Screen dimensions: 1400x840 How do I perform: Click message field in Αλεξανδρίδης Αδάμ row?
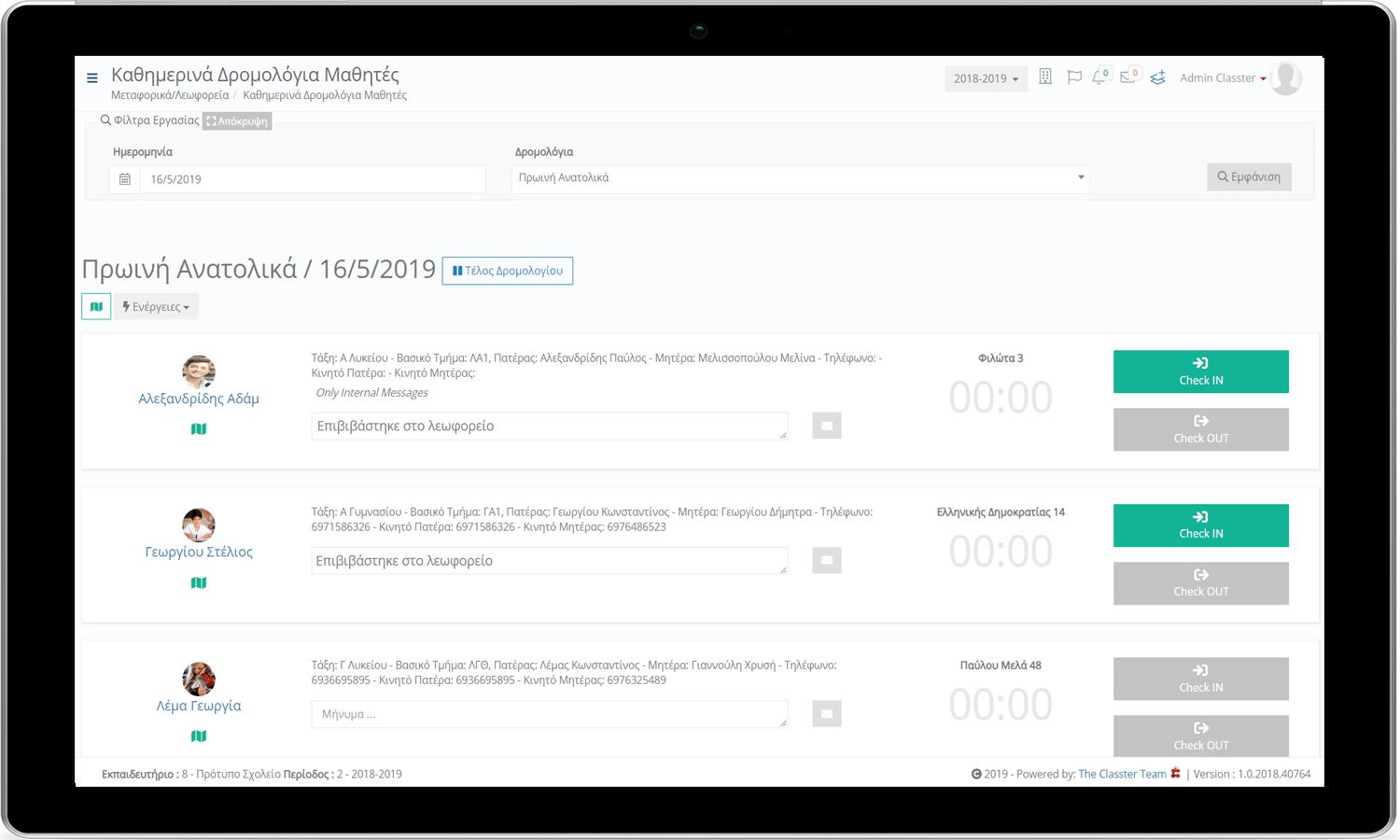click(x=550, y=426)
